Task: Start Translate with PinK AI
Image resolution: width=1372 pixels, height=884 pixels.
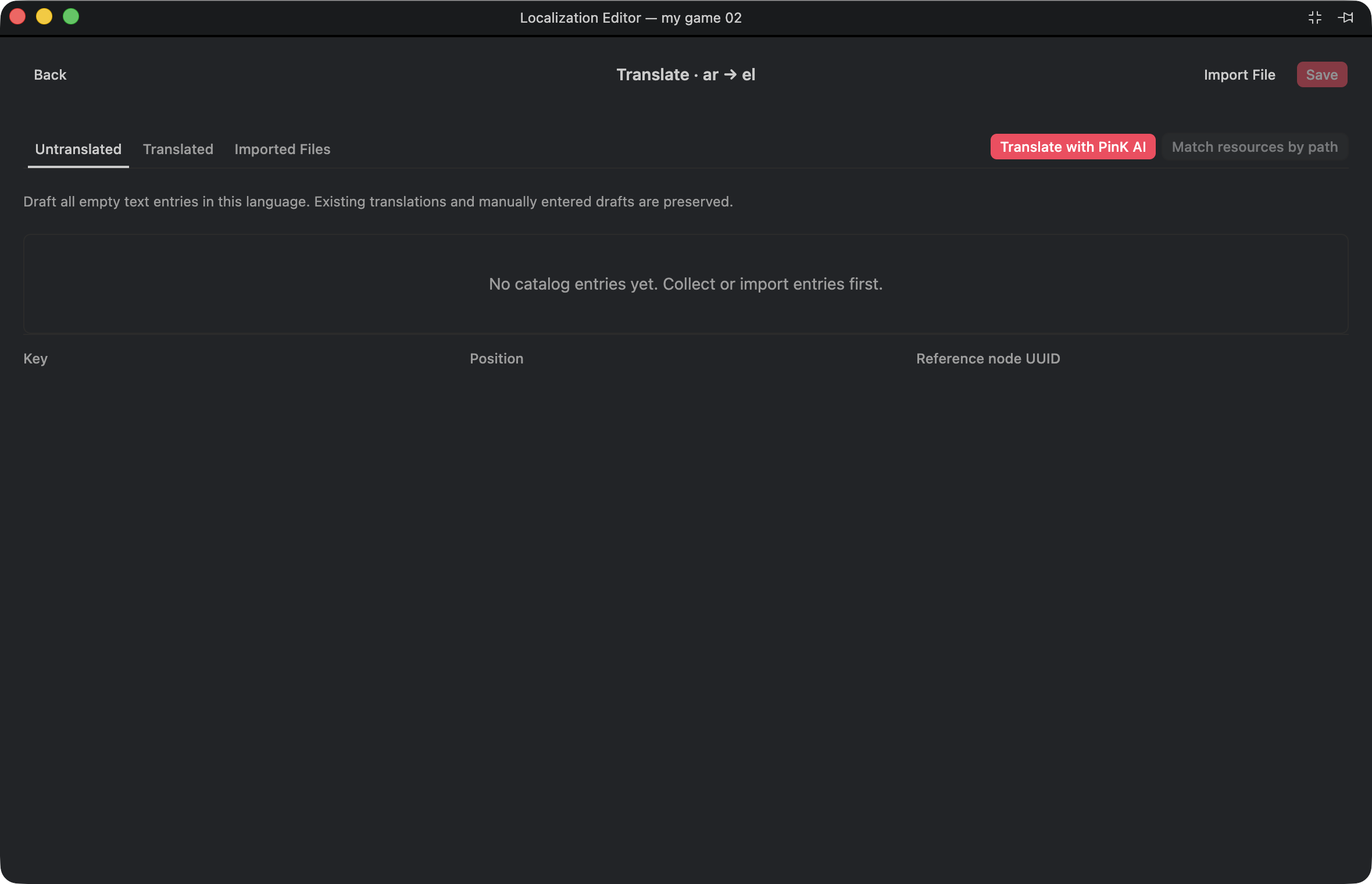Action: point(1073,147)
